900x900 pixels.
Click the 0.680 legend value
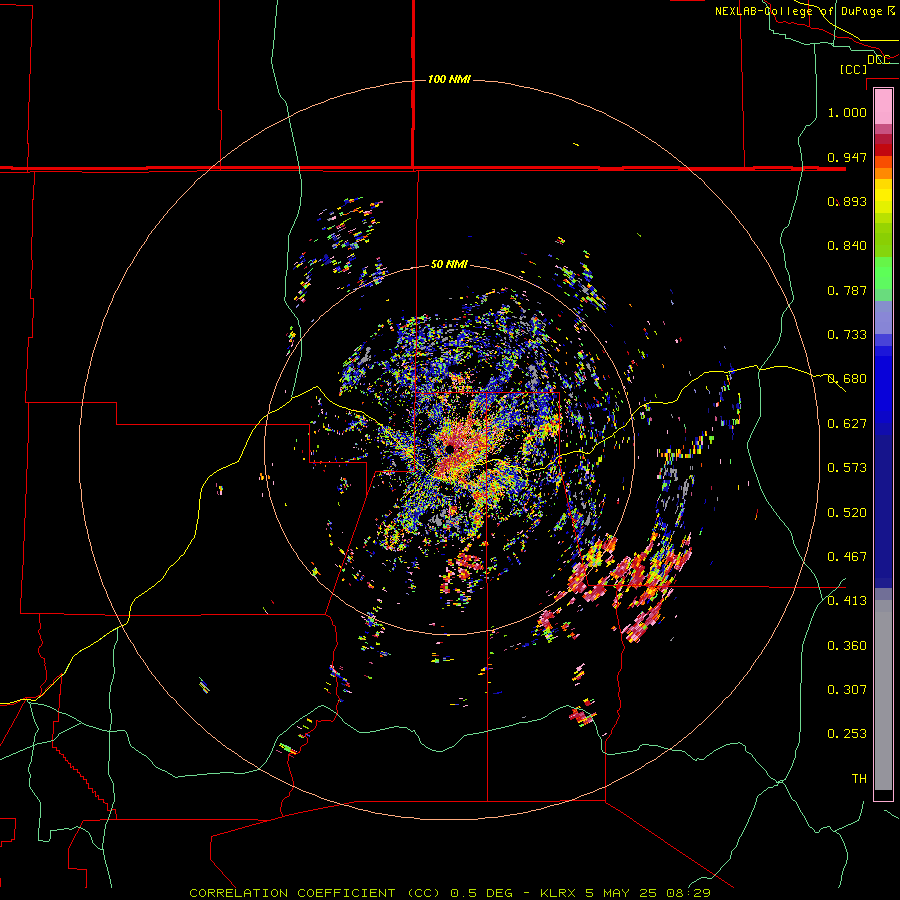click(847, 379)
